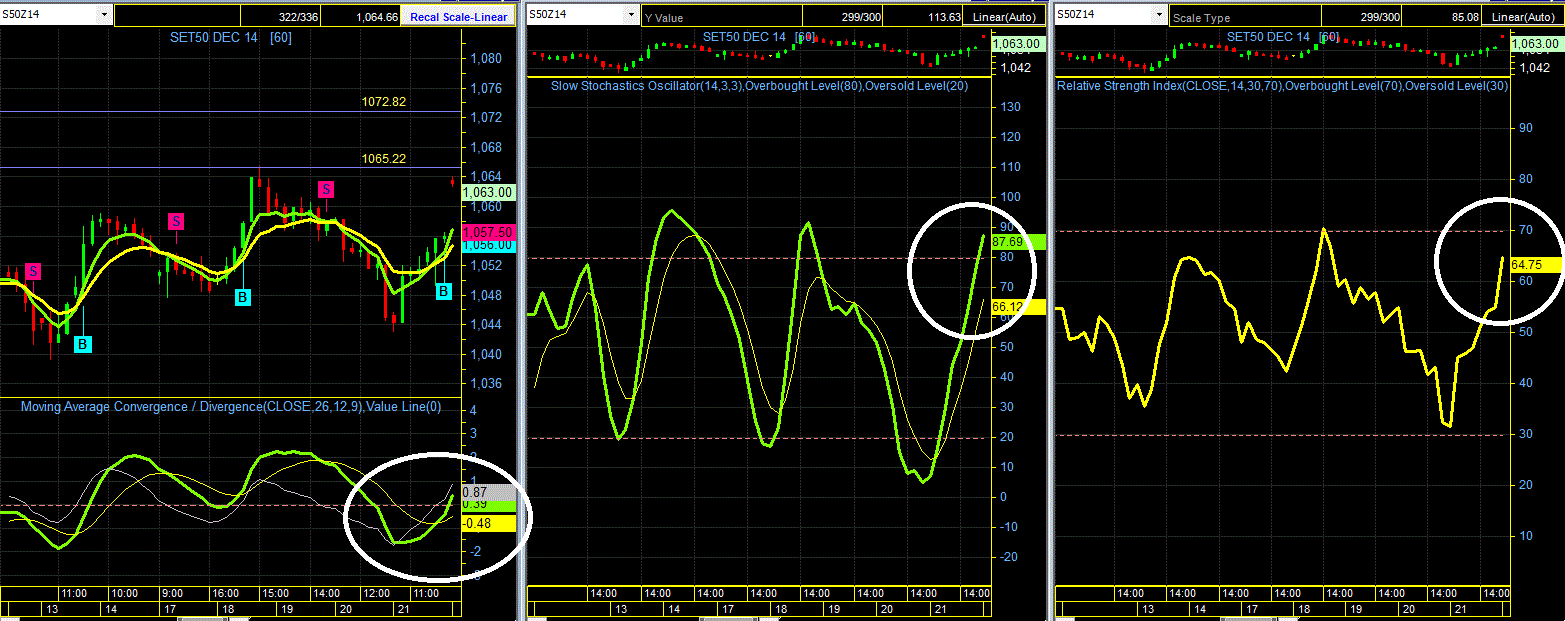Open the S50Z14 symbol dropdown in the Stochastics window
This screenshot has width=1565, height=621.
[630, 15]
